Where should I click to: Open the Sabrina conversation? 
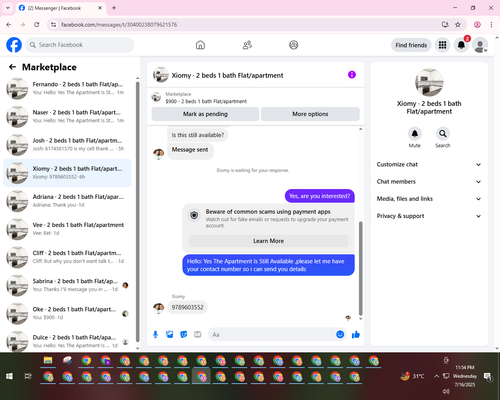(x=68, y=285)
